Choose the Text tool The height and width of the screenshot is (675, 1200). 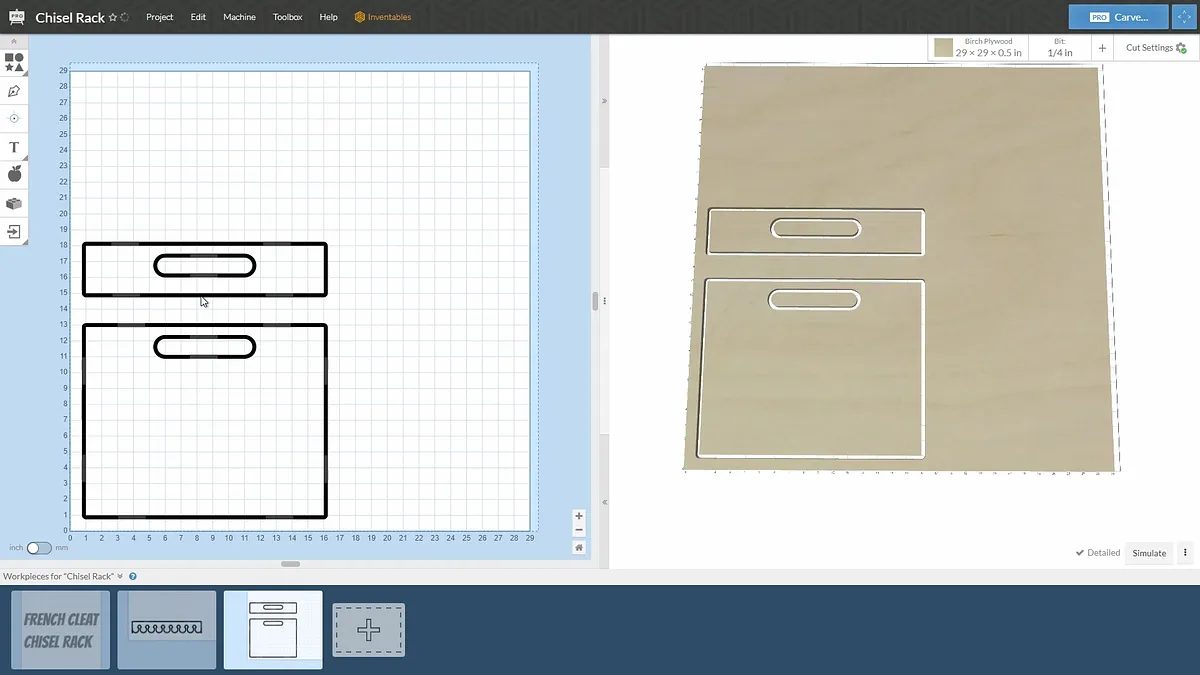point(14,147)
